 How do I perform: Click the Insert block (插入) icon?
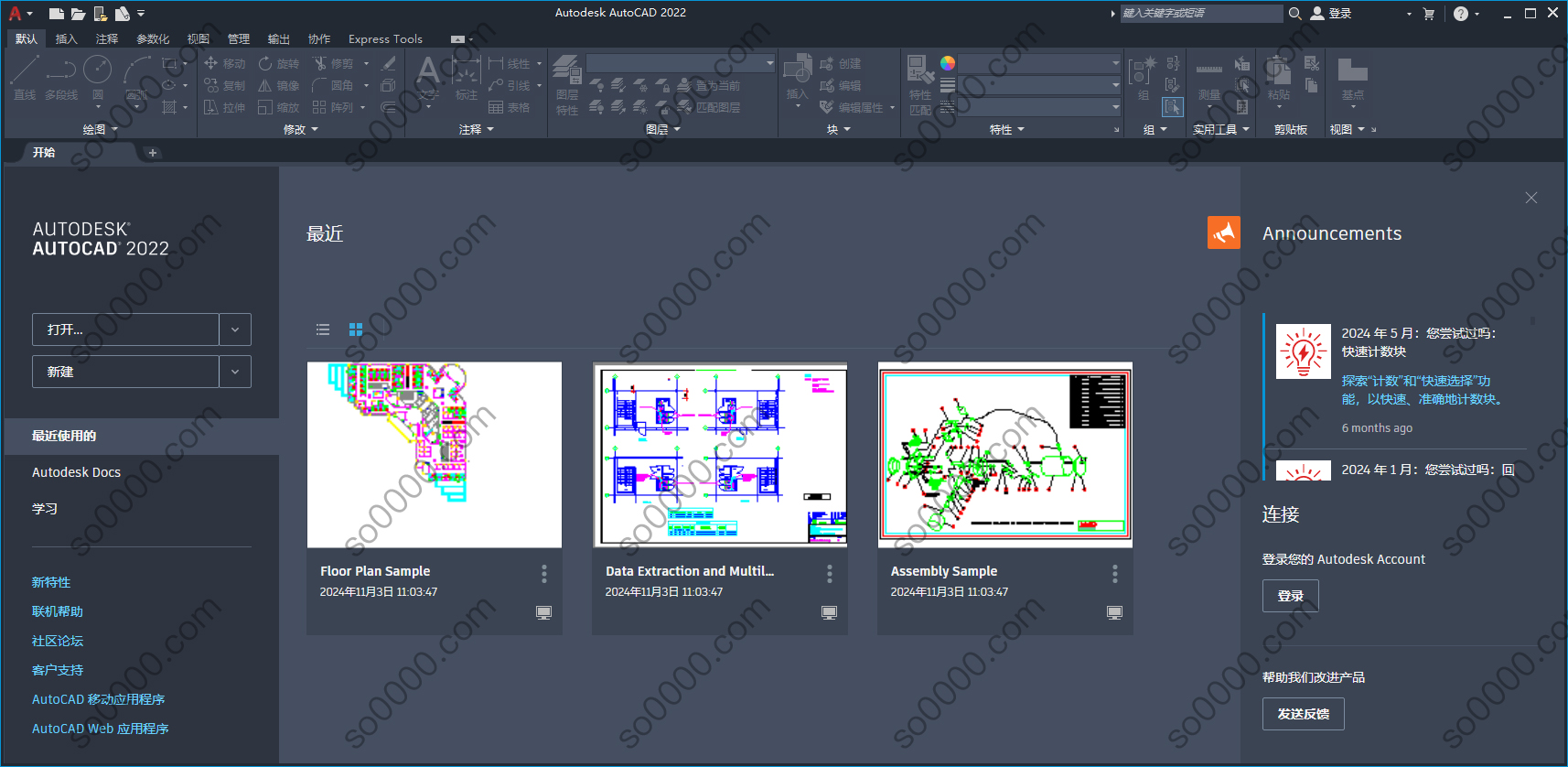coord(798,79)
